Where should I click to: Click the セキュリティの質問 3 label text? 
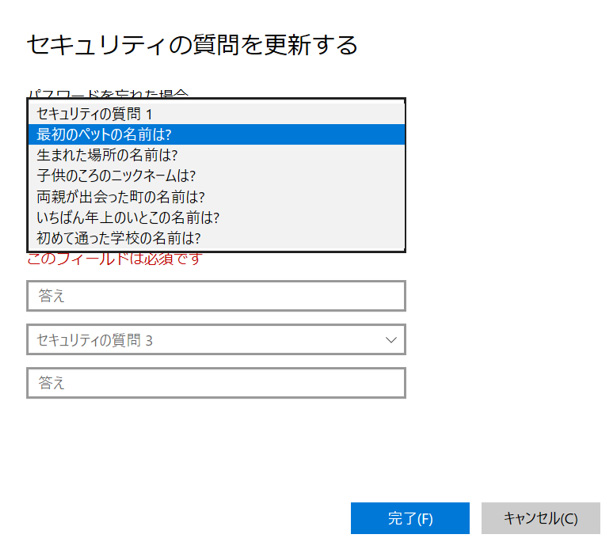95,340
